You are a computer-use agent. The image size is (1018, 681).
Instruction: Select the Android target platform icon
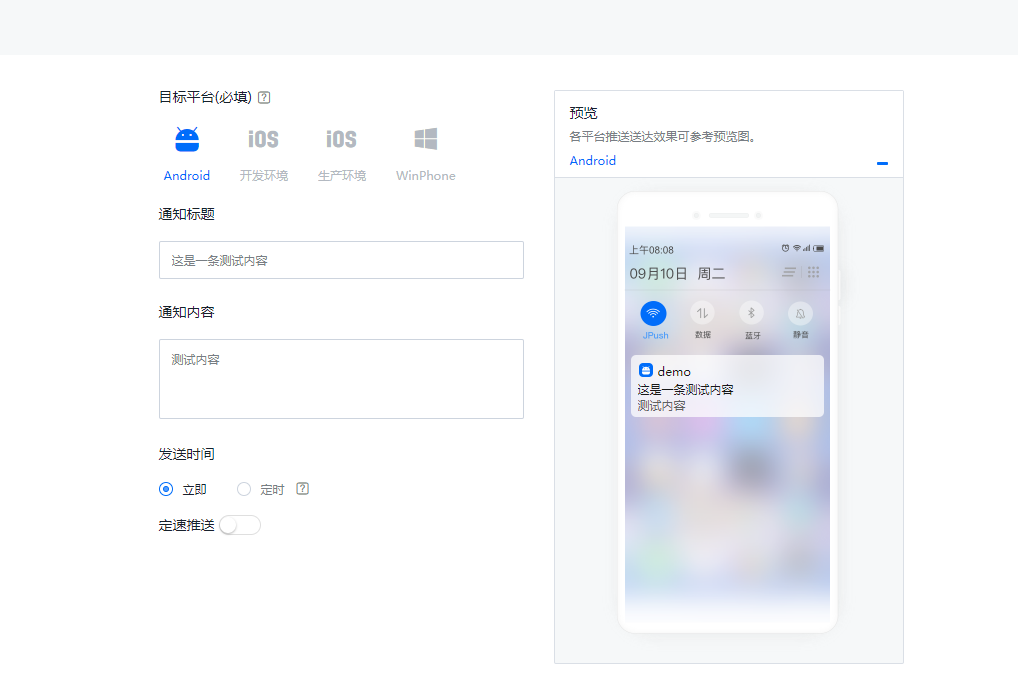coord(187,140)
